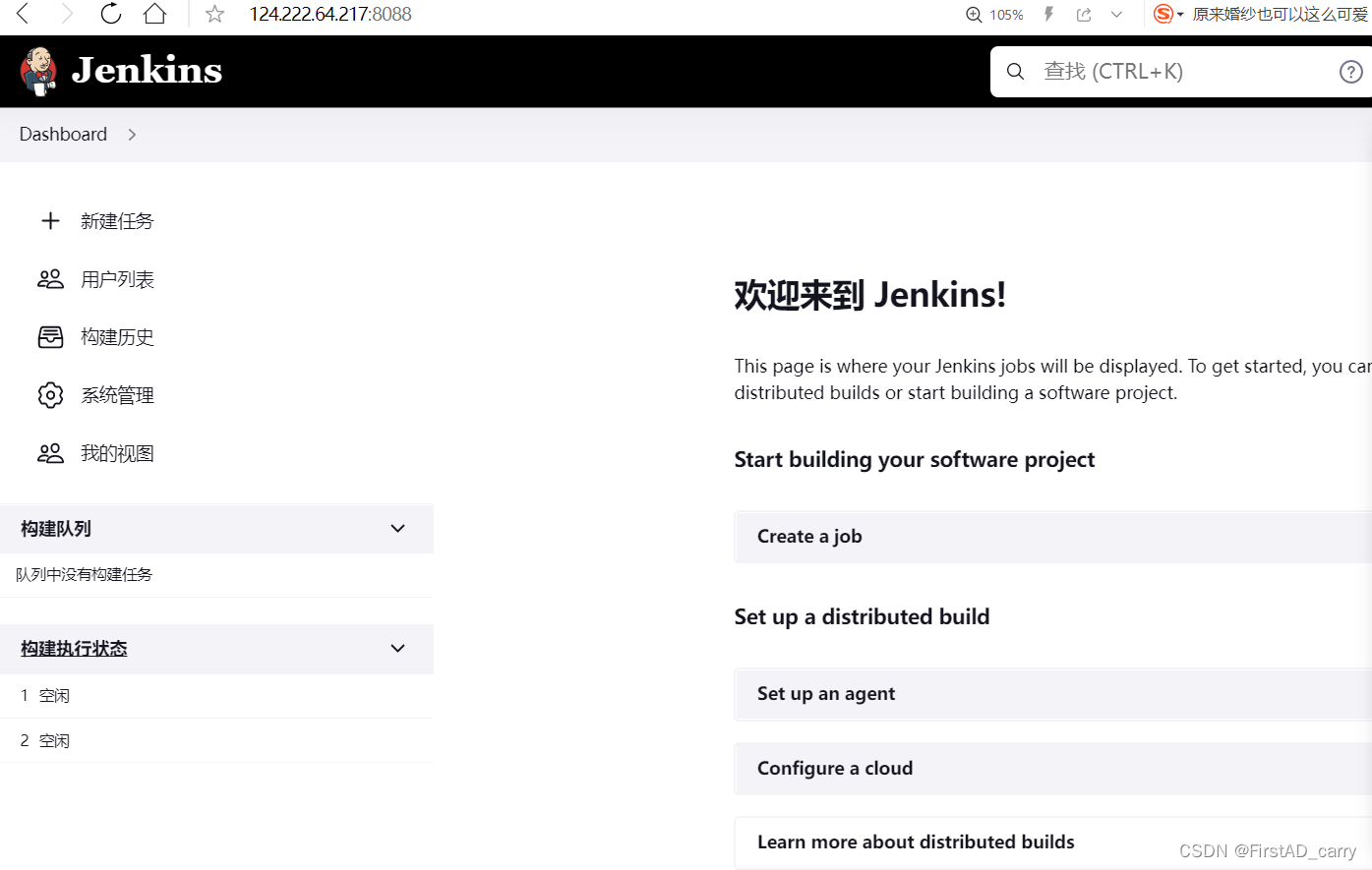Click the Jenkins butler logo
This screenshot has width=1372, height=870.
38,71
